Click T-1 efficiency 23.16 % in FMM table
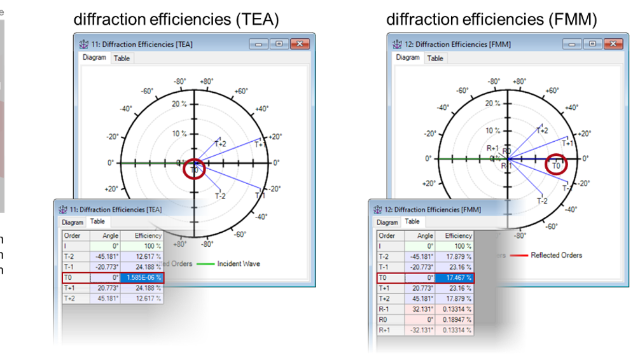Screen dimensions: 640x360 (454, 267)
